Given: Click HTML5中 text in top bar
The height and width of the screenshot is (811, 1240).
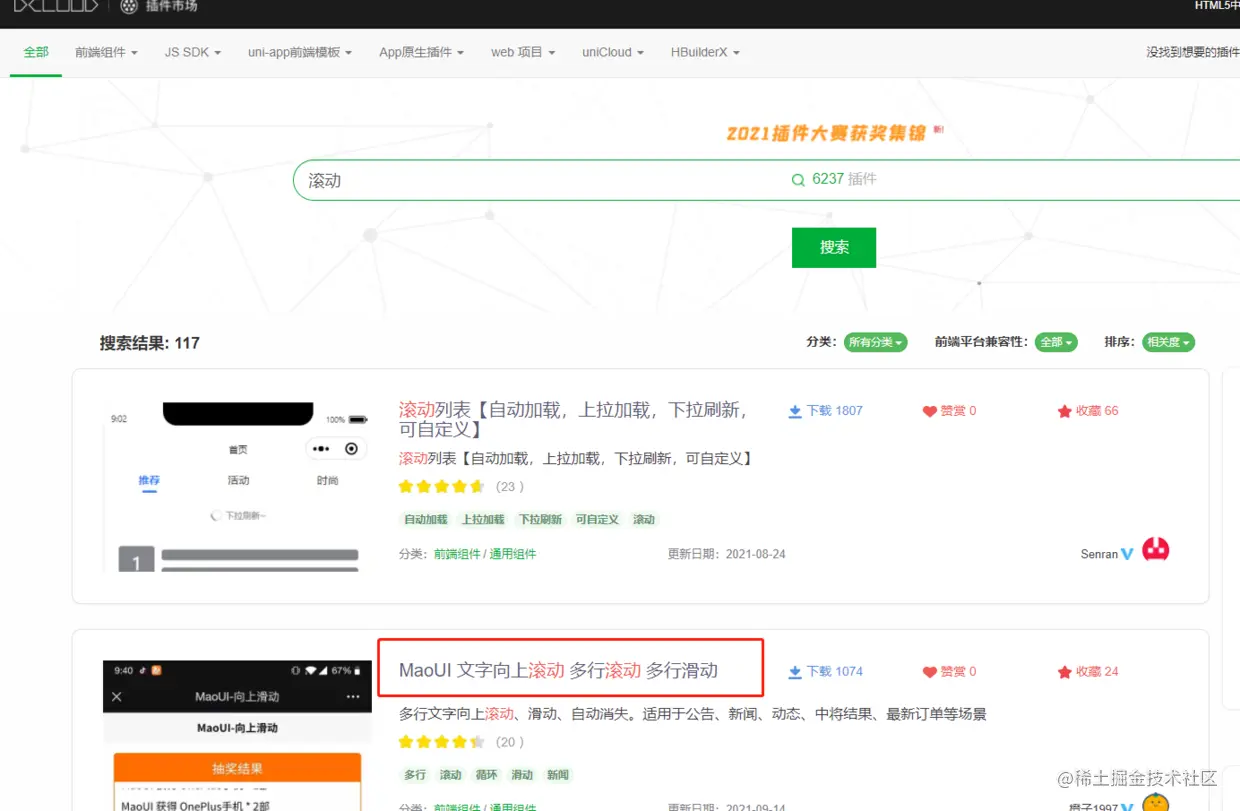Looking at the screenshot, I should 1217,6.
